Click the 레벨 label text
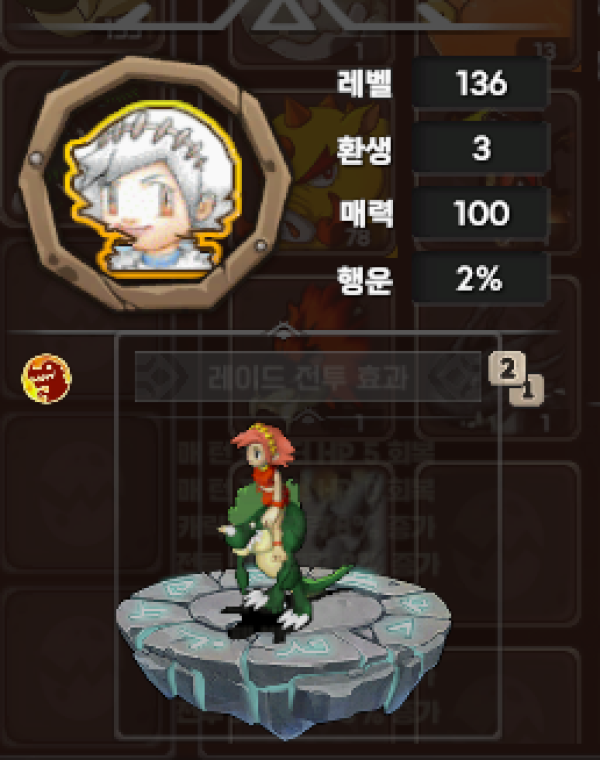Image resolution: width=600 pixels, height=760 pixels. pyautogui.click(x=364, y=83)
